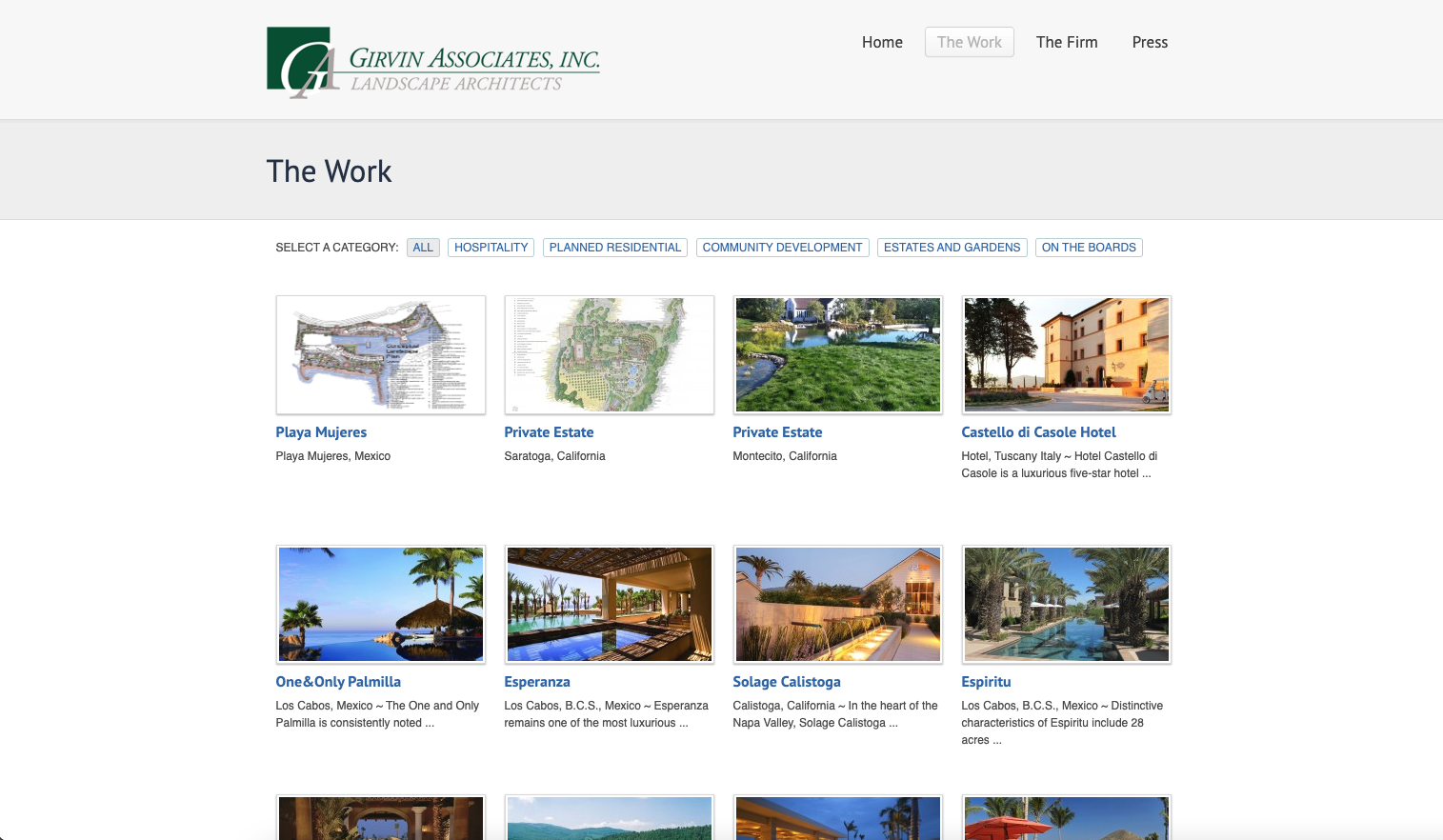The image size is (1443, 840).
Task: Click the 'Playa Mujeres, Mexico' description text
Action: click(333, 456)
